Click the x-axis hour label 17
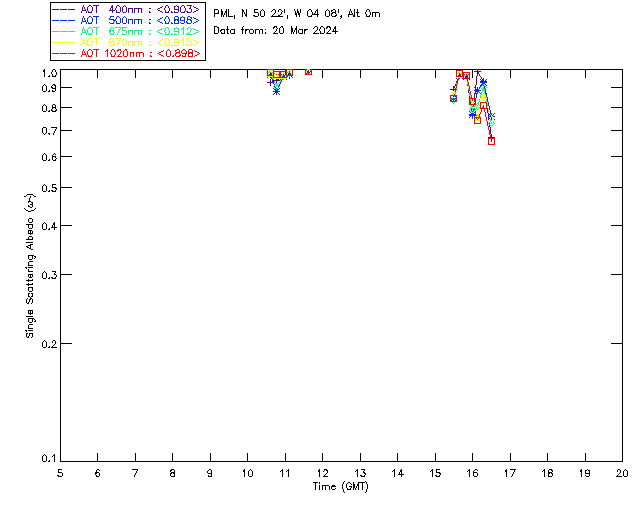 pos(510,474)
